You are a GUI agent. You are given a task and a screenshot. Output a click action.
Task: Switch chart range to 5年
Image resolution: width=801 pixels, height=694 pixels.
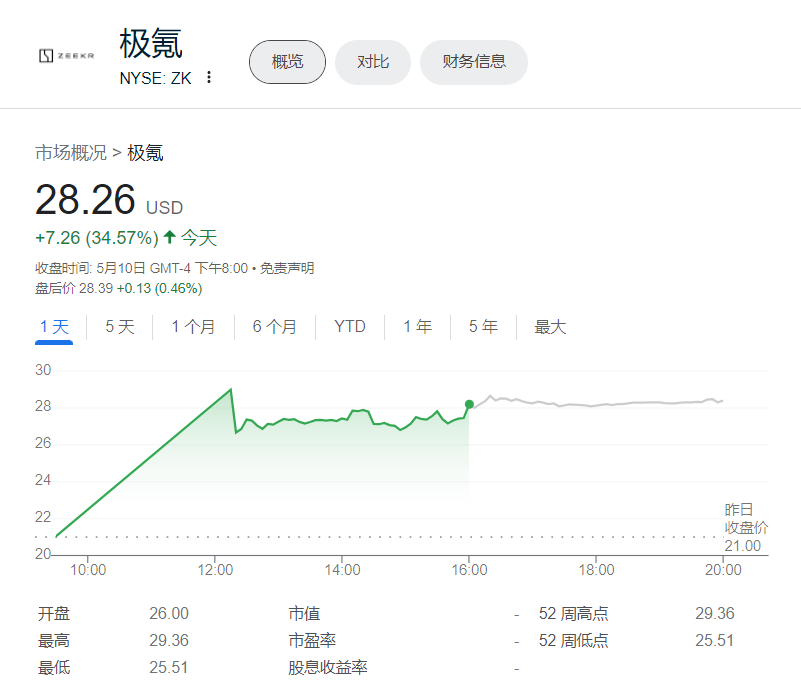tap(483, 326)
